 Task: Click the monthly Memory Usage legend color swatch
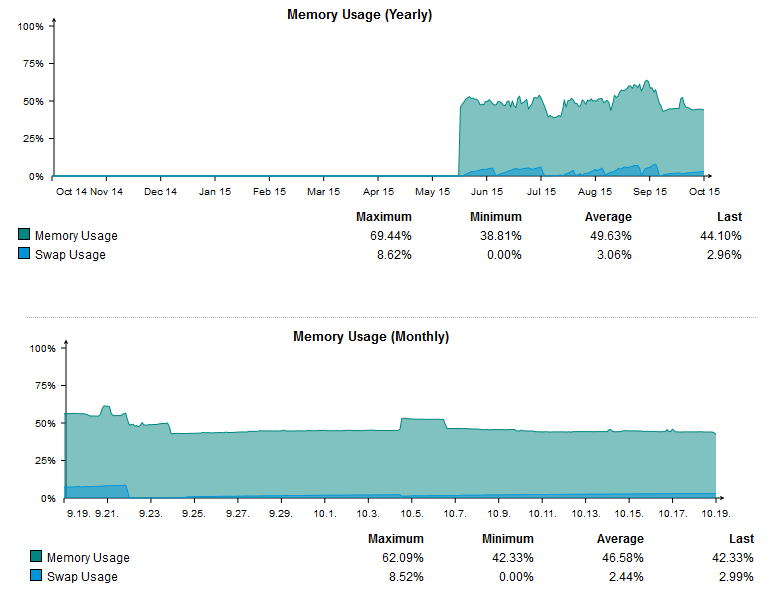tap(36, 556)
